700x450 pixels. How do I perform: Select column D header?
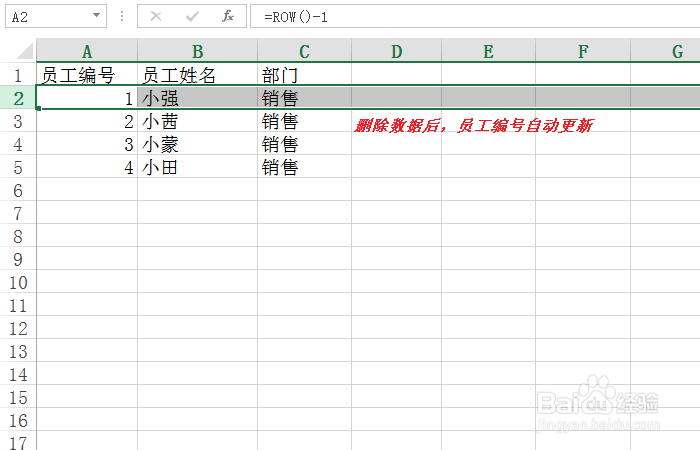(396, 51)
